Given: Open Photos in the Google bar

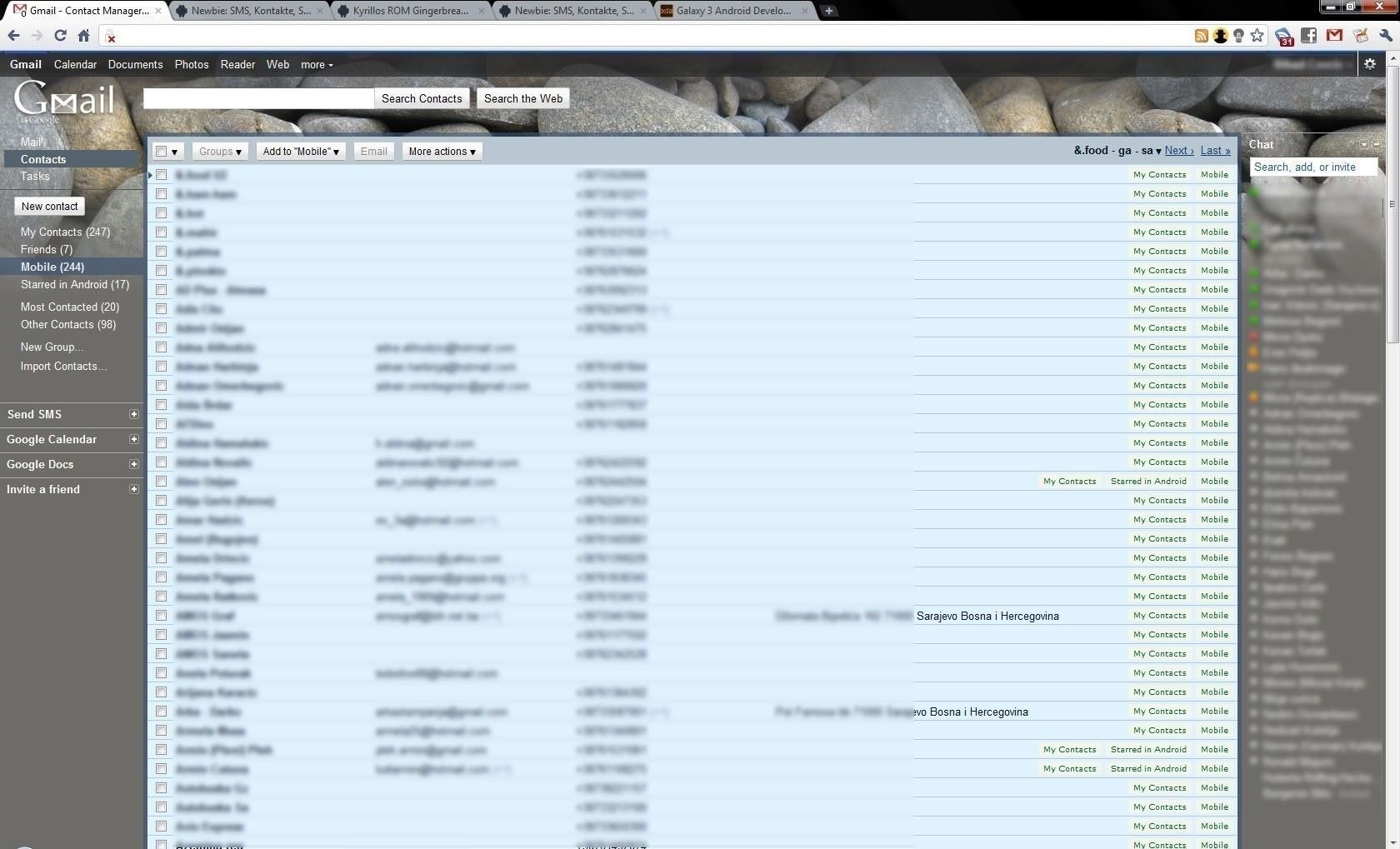Looking at the screenshot, I should click(x=192, y=64).
